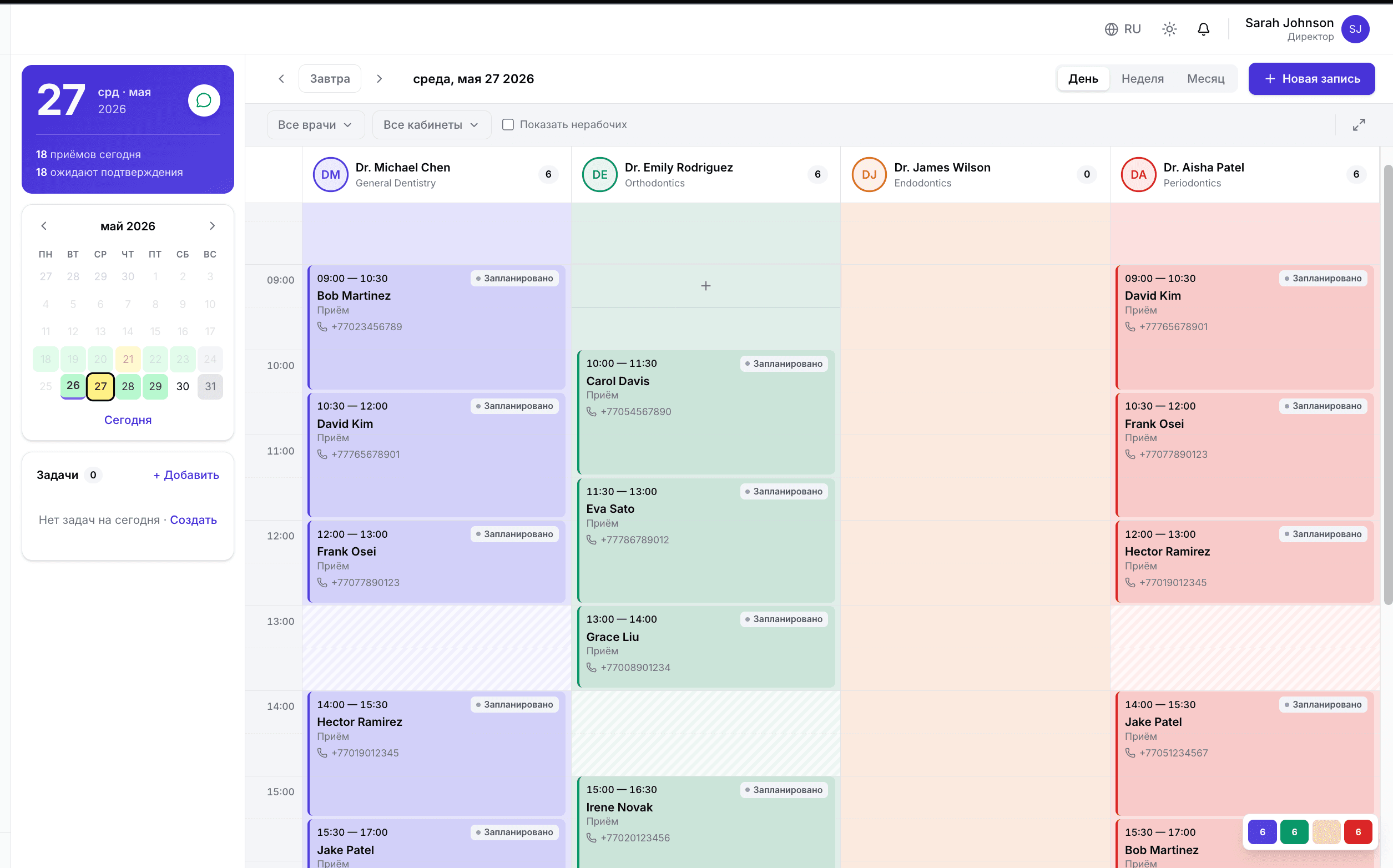
Task: Click phone icon in Eva Sato appointment
Action: (592, 539)
